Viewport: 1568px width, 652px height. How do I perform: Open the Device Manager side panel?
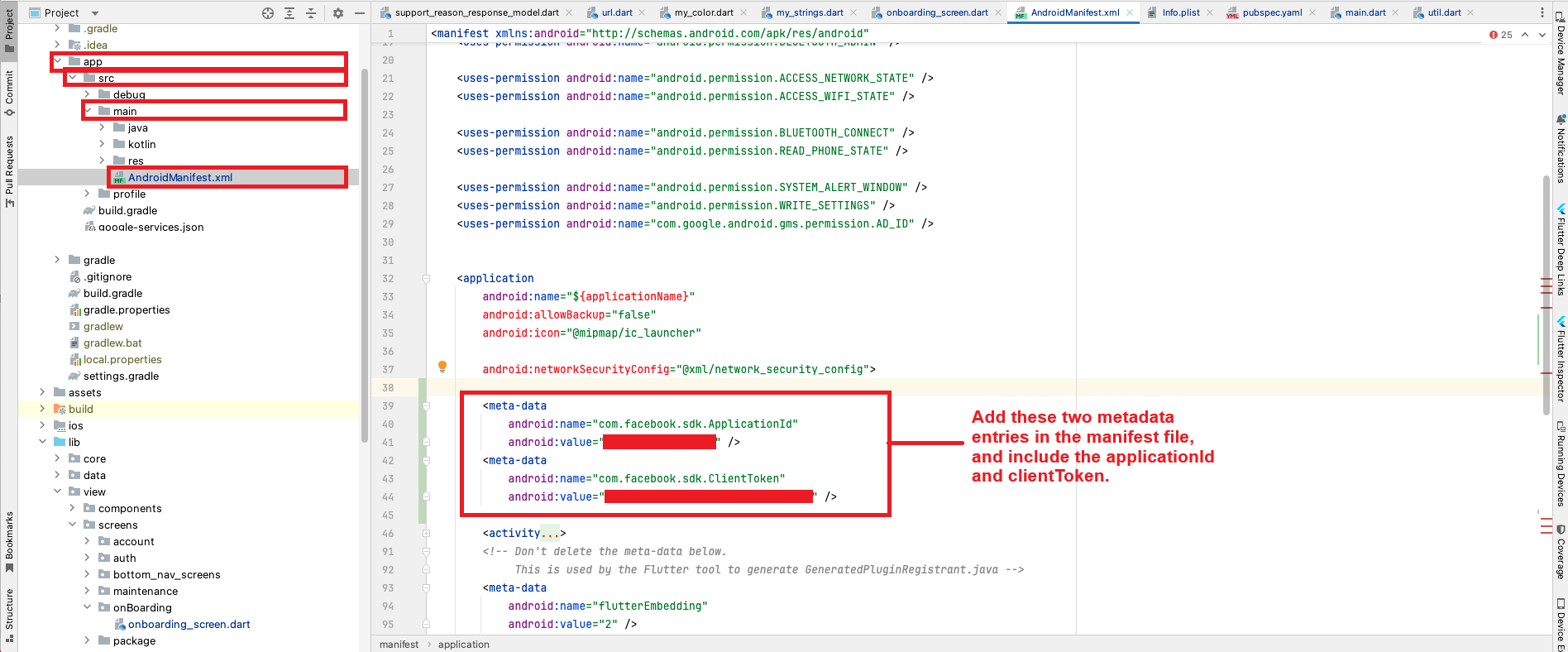(x=1561, y=54)
